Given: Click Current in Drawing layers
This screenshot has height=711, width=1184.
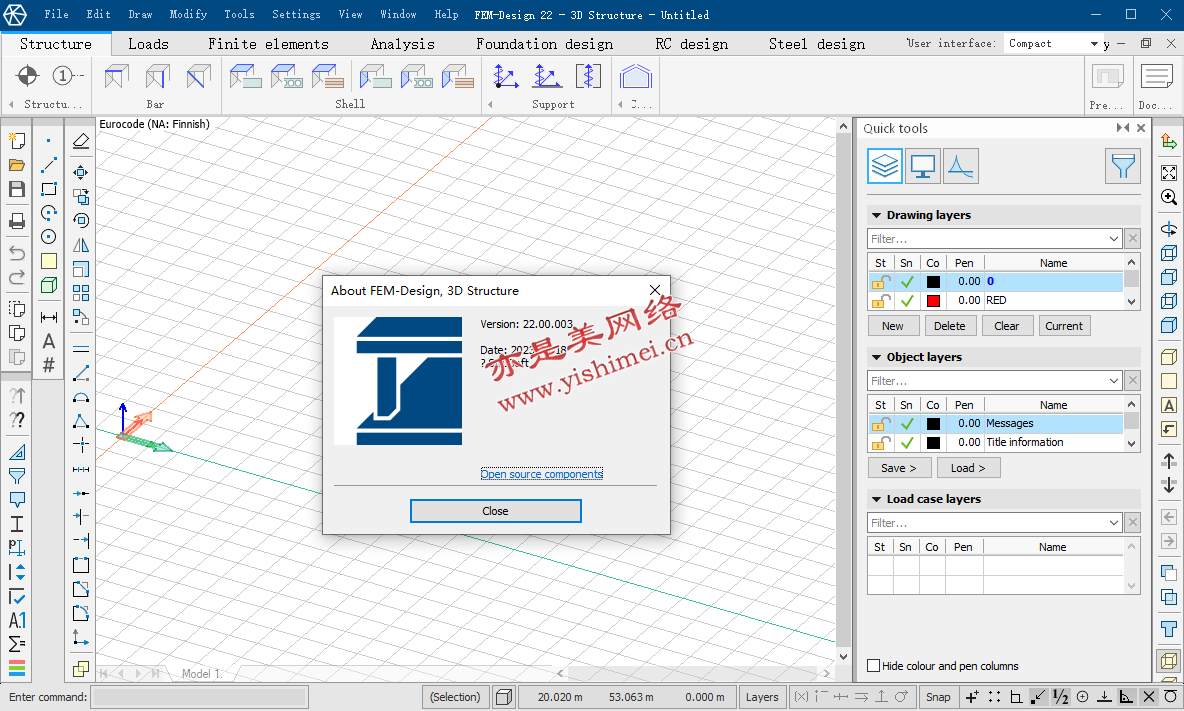Looking at the screenshot, I should point(1064,326).
